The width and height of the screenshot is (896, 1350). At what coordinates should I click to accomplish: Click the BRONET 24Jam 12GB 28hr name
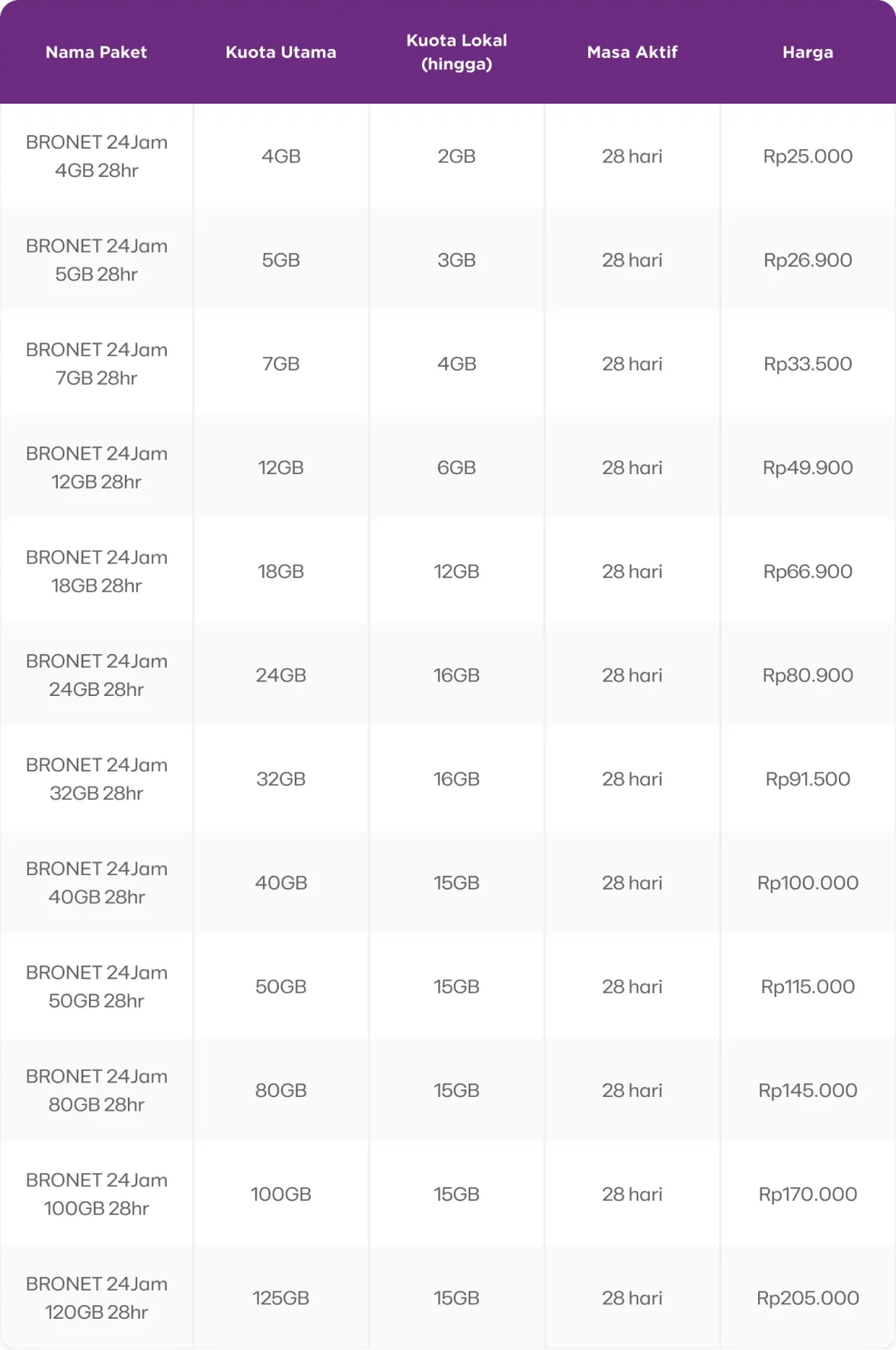pyautogui.click(x=97, y=467)
